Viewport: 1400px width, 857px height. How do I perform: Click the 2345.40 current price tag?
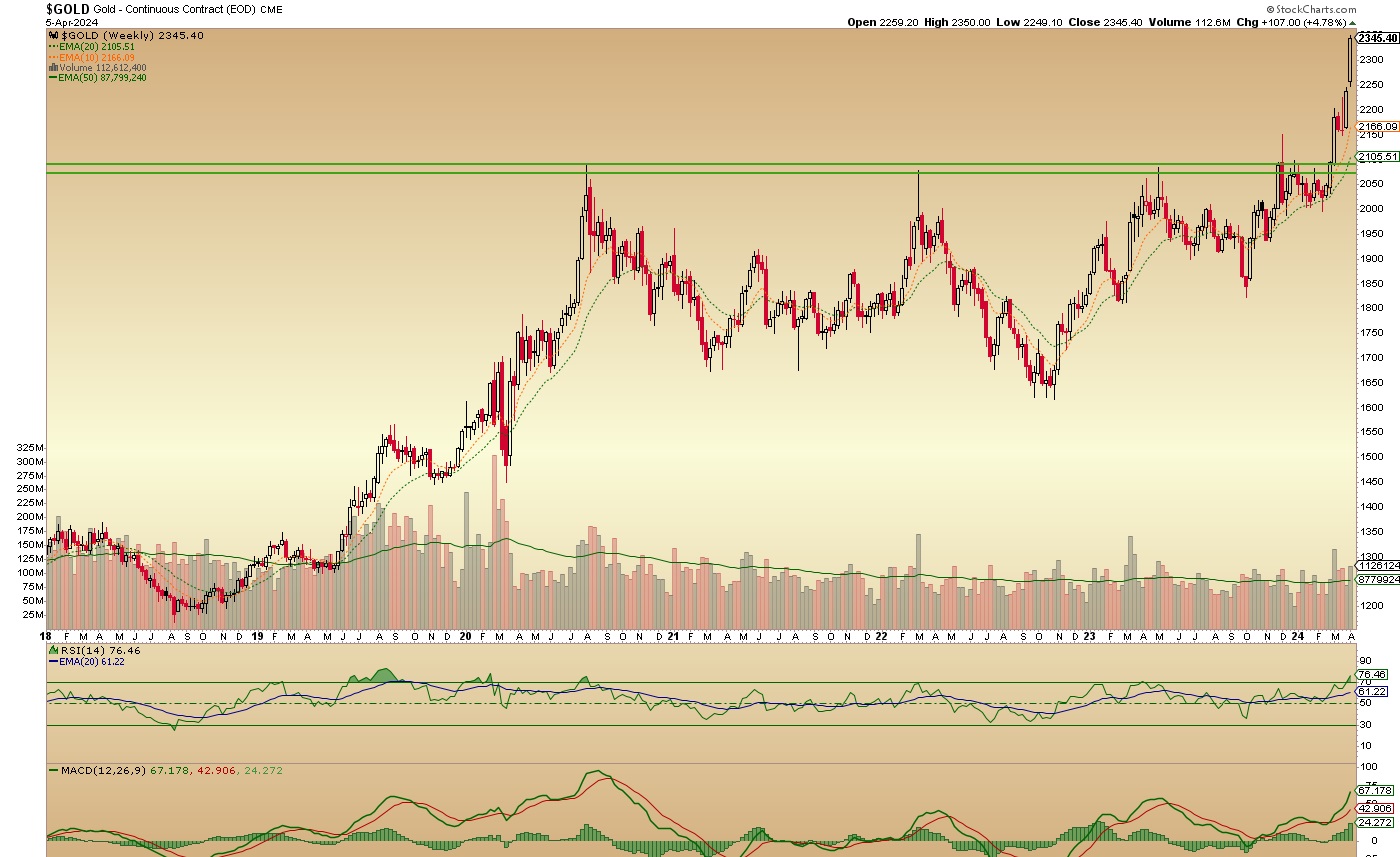click(1377, 38)
